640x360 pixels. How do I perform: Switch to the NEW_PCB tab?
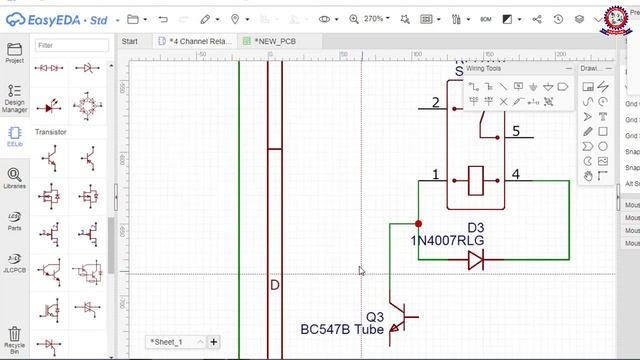280,41
